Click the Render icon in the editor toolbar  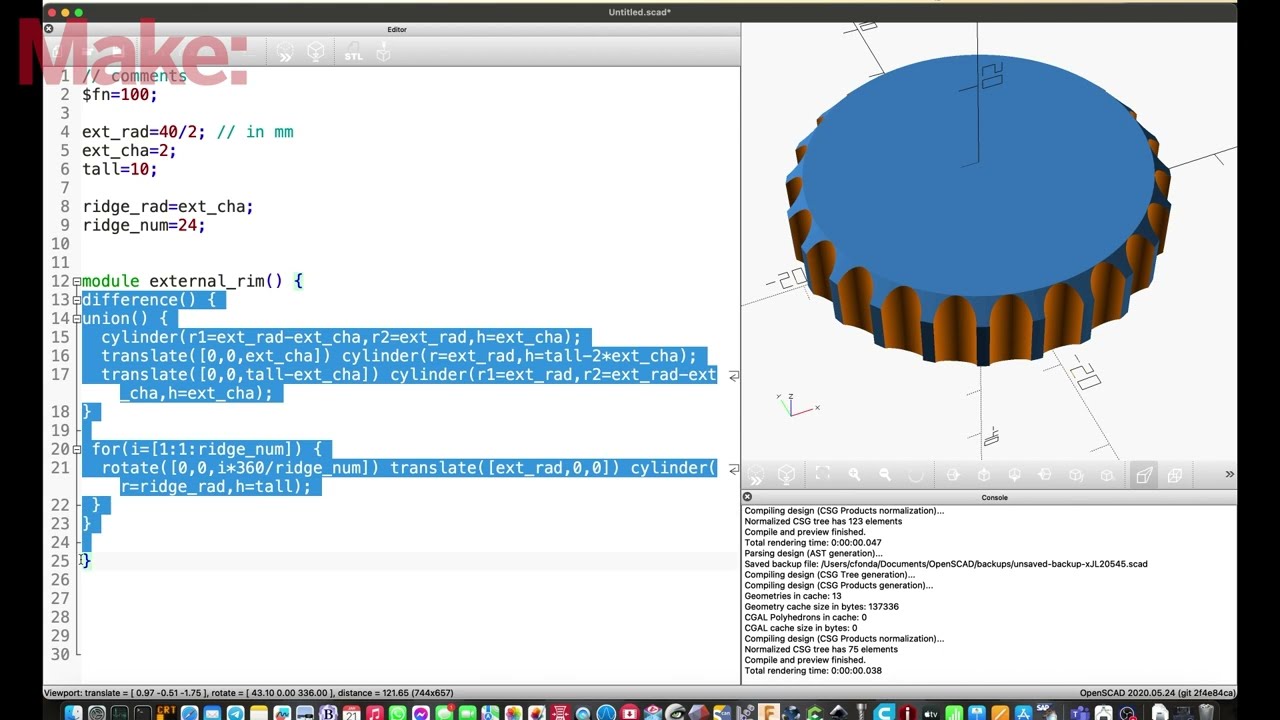316,52
